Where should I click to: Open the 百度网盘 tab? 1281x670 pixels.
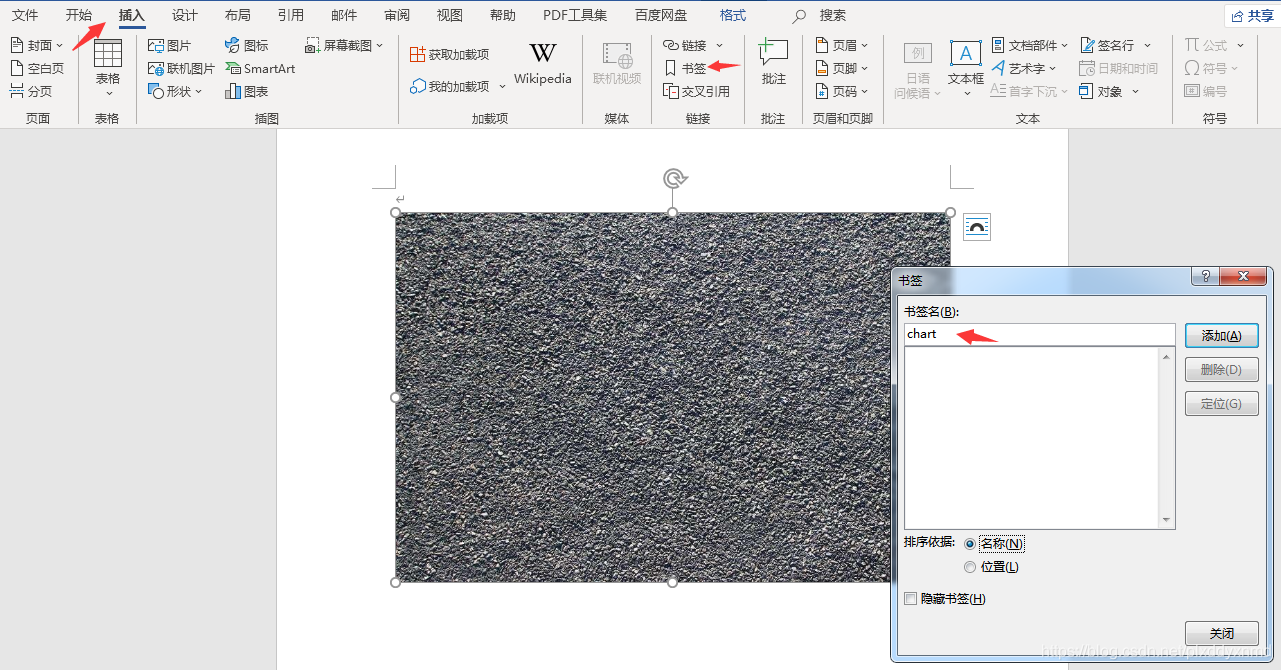point(661,15)
